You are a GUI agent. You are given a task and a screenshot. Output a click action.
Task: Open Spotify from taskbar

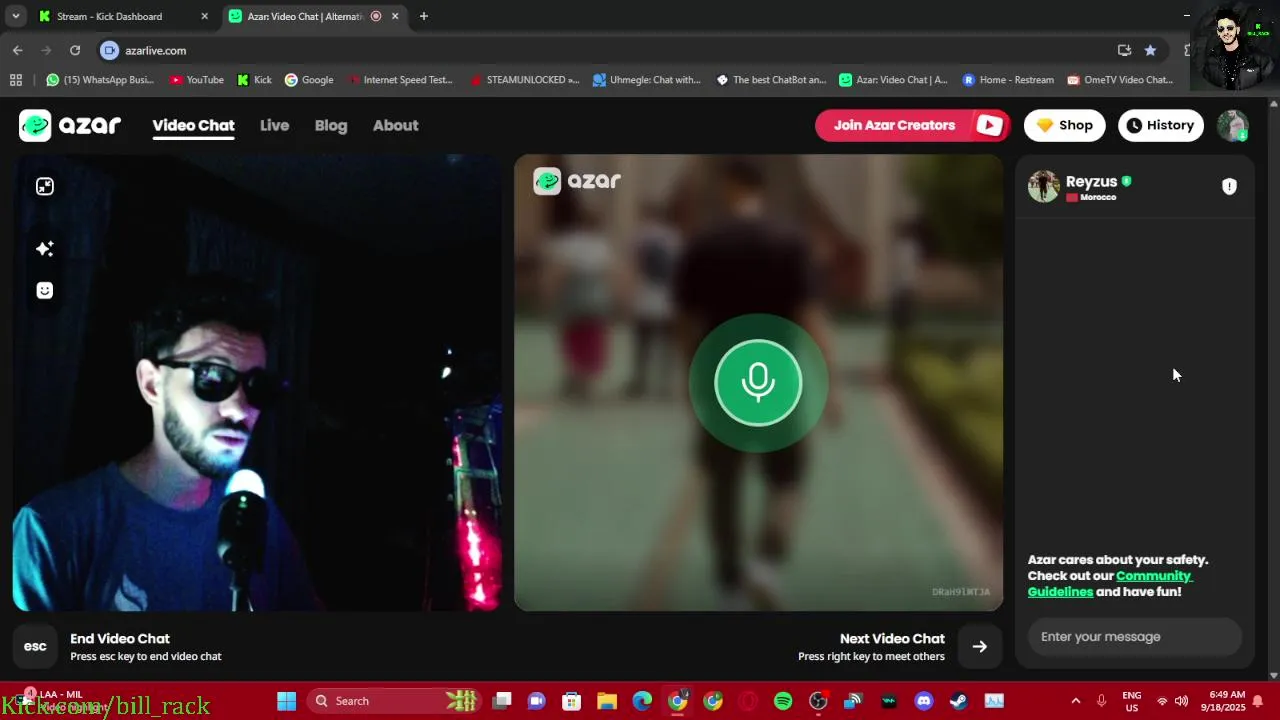click(x=783, y=701)
